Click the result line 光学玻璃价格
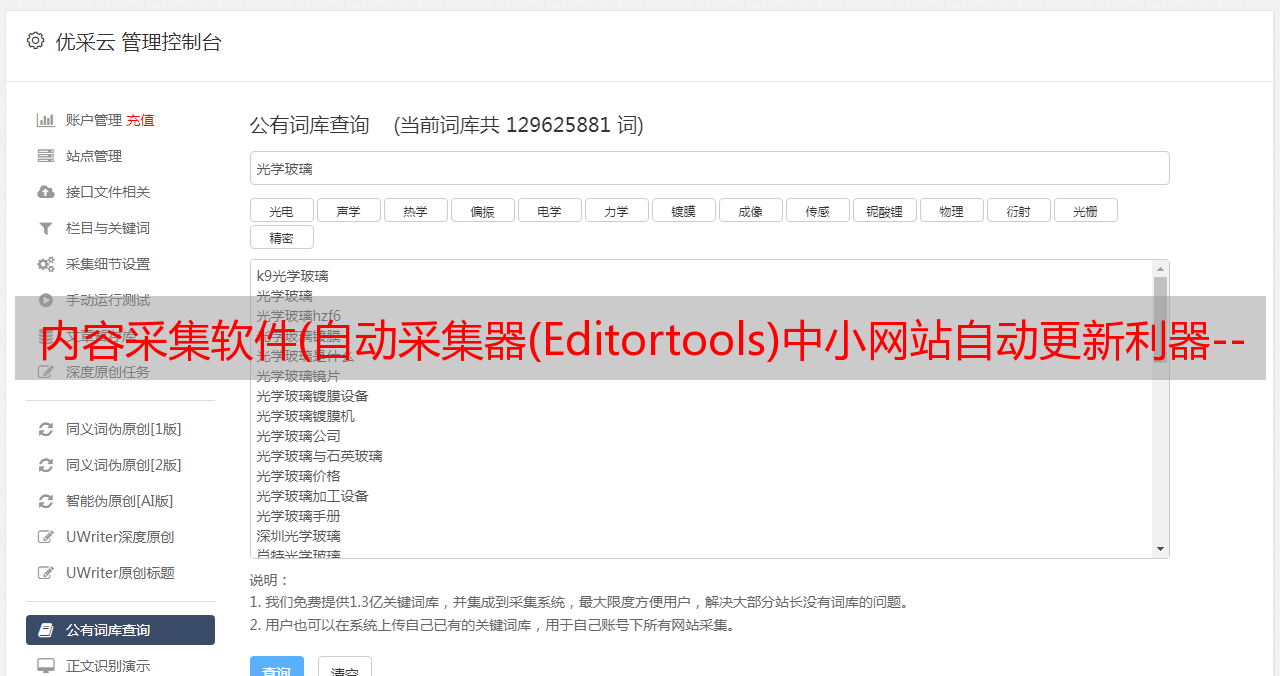 tap(298, 476)
